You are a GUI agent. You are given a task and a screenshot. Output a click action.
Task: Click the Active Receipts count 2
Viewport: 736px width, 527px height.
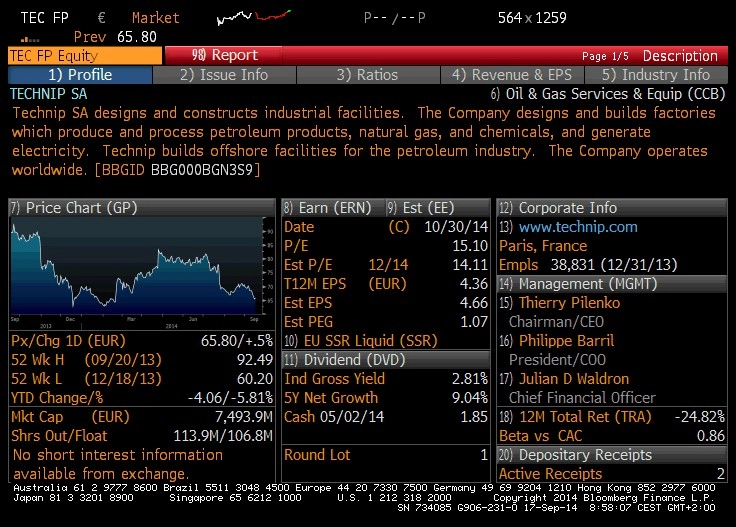coord(721,474)
